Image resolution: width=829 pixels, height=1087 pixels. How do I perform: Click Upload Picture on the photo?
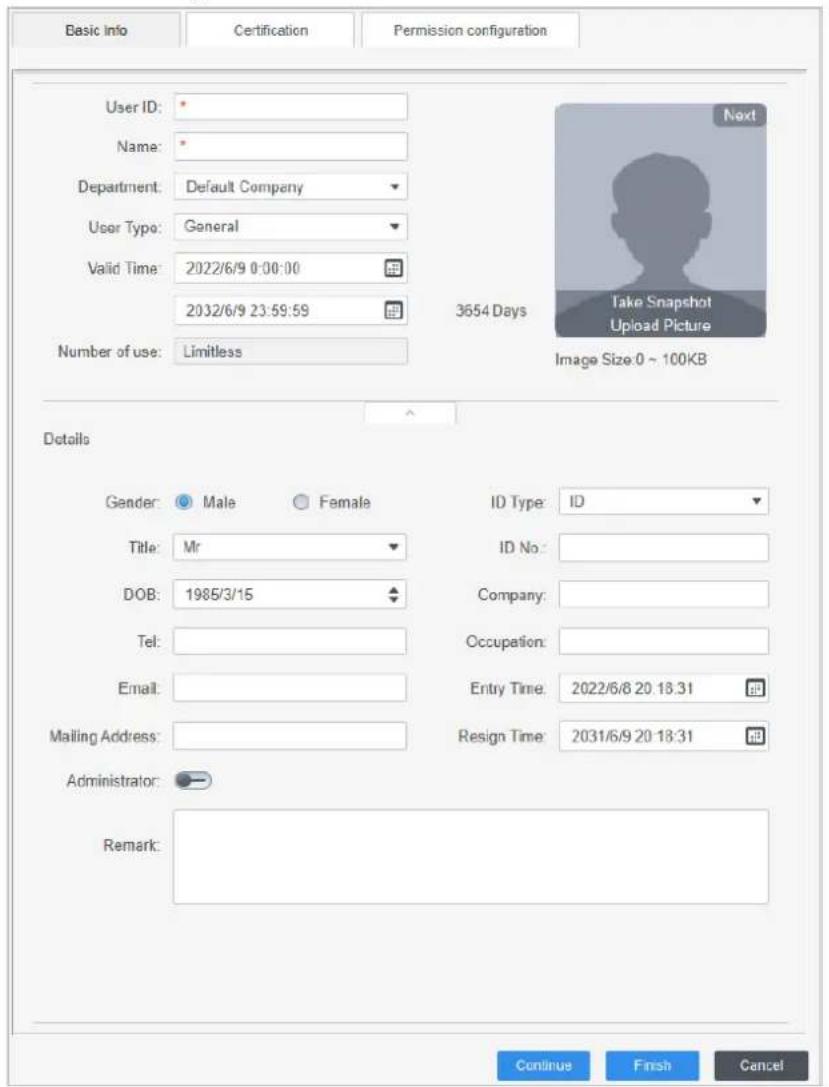(x=661, y=325)
